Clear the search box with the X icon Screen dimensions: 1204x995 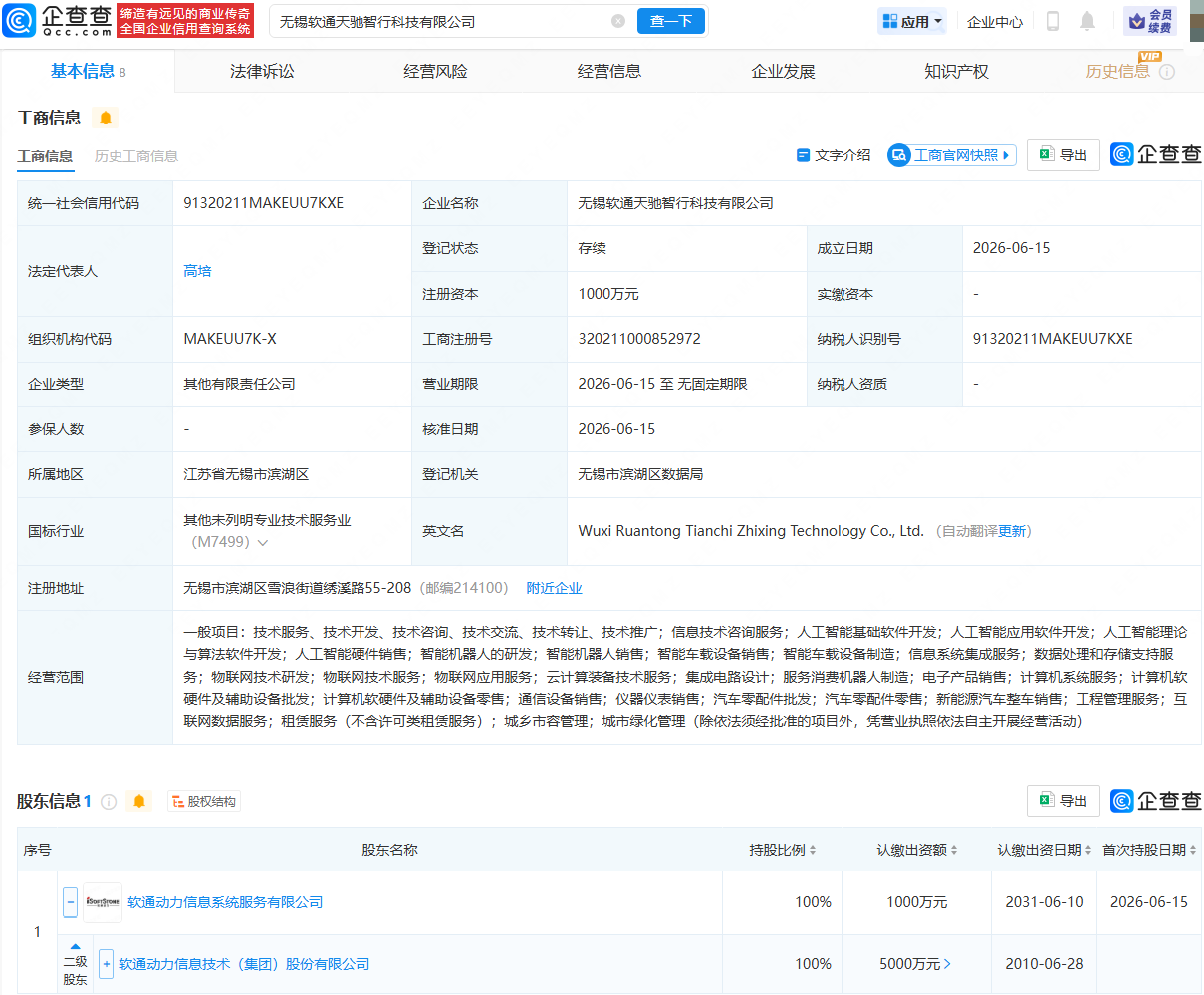pyautogui.click(x=618, y=21)
